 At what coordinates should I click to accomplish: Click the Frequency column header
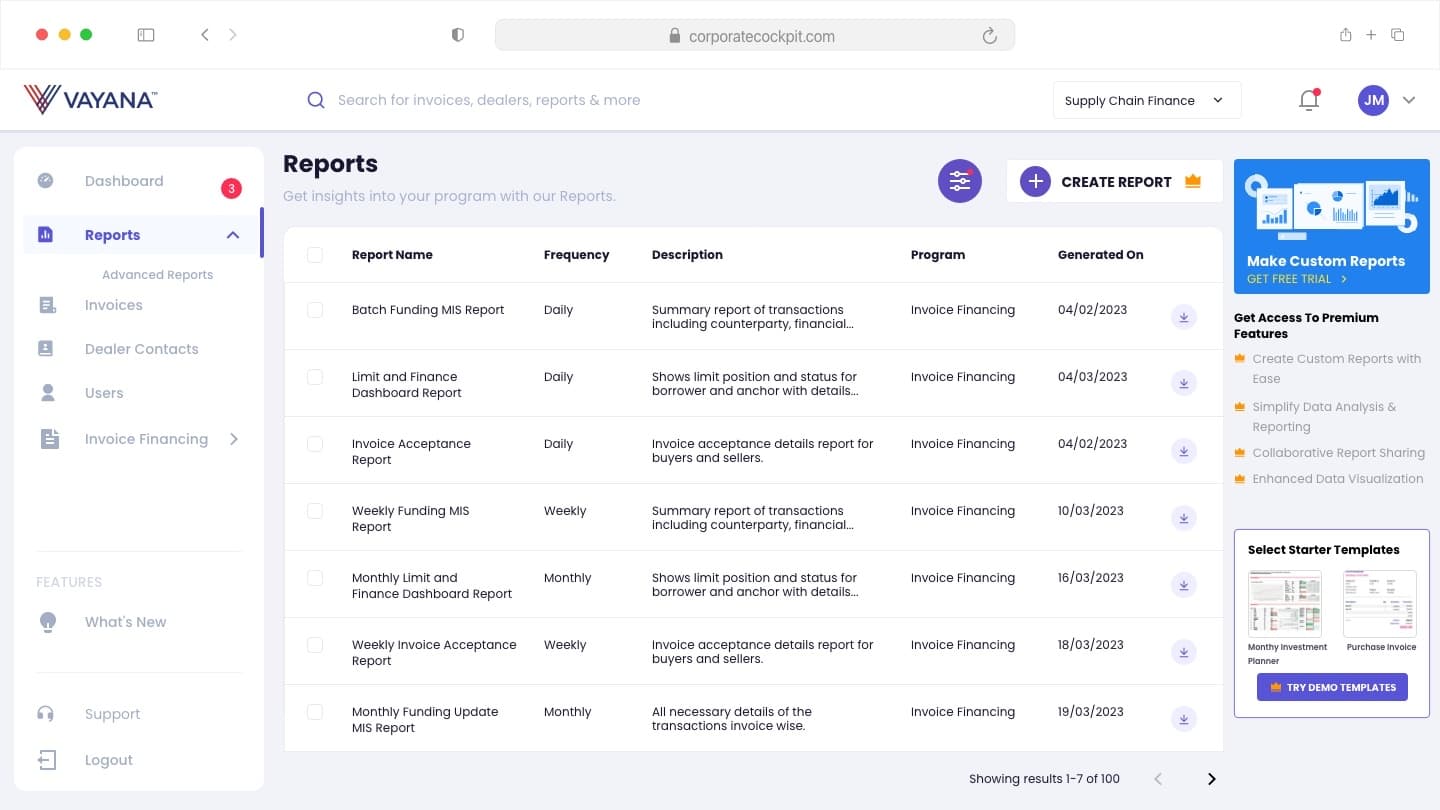click(576, 255)
